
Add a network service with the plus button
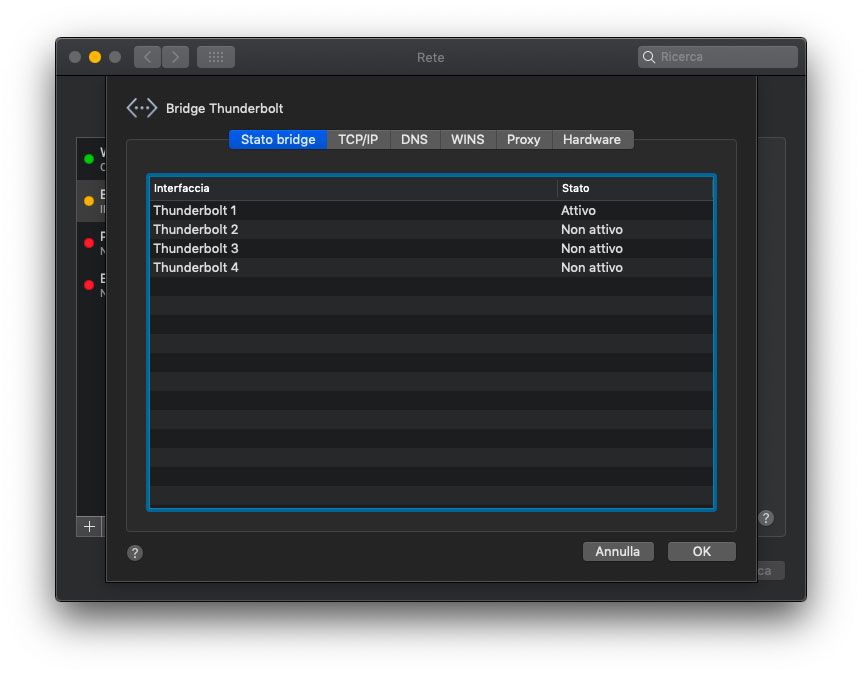pos(89,527)
